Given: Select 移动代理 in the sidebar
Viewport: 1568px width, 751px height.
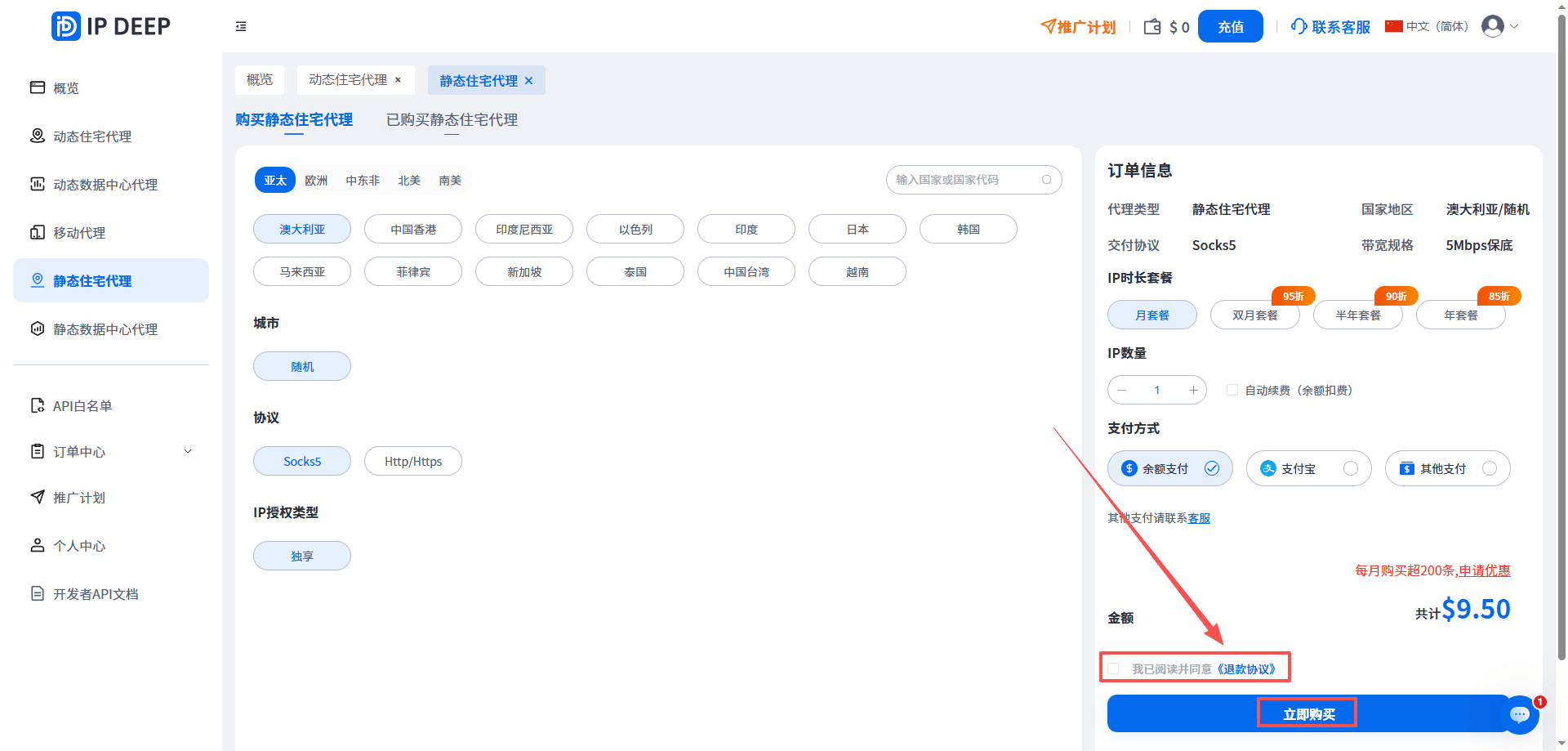Looking at the screenshot, I should coord(78,232).
